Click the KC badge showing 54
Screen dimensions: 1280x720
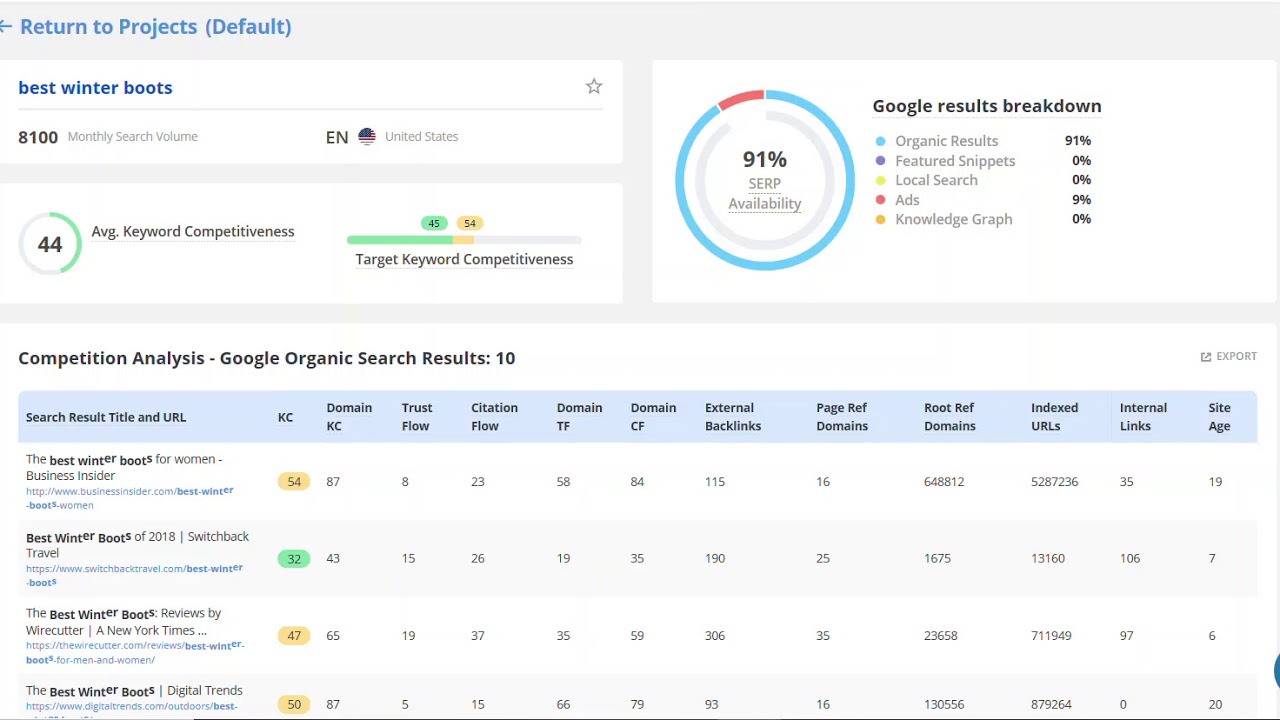(294, 482)
